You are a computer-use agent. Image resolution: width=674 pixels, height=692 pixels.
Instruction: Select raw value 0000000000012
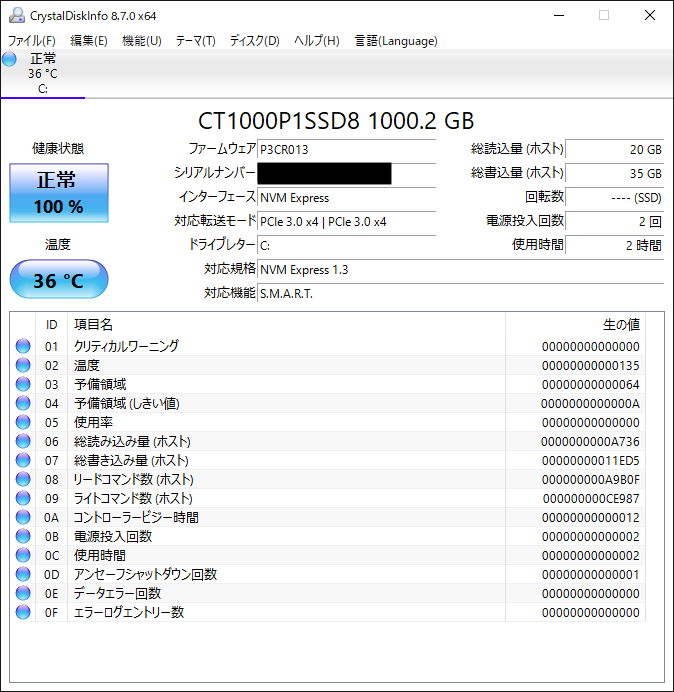click(x=591, y=517)
